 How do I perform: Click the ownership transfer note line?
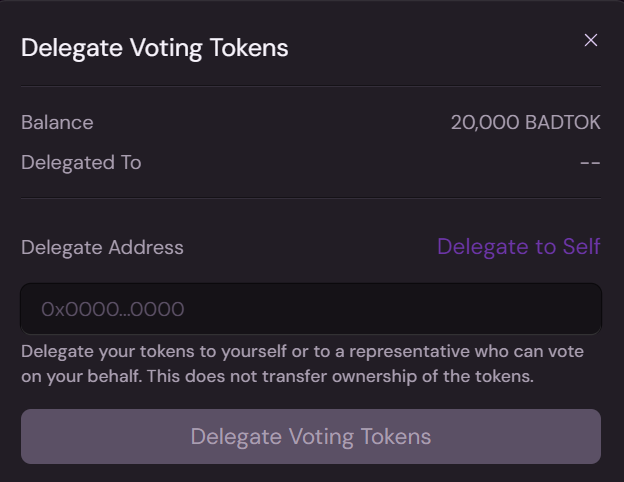pos(277,377)
